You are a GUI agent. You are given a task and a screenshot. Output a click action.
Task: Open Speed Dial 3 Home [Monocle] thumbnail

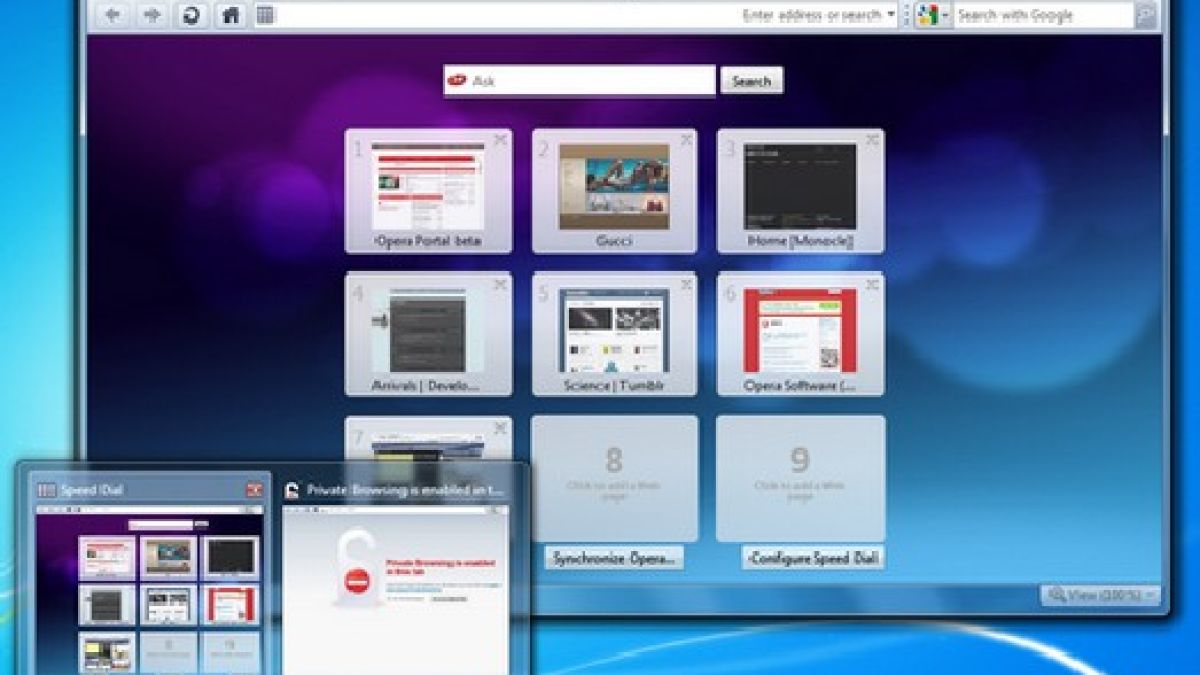(x=800, y=190)
